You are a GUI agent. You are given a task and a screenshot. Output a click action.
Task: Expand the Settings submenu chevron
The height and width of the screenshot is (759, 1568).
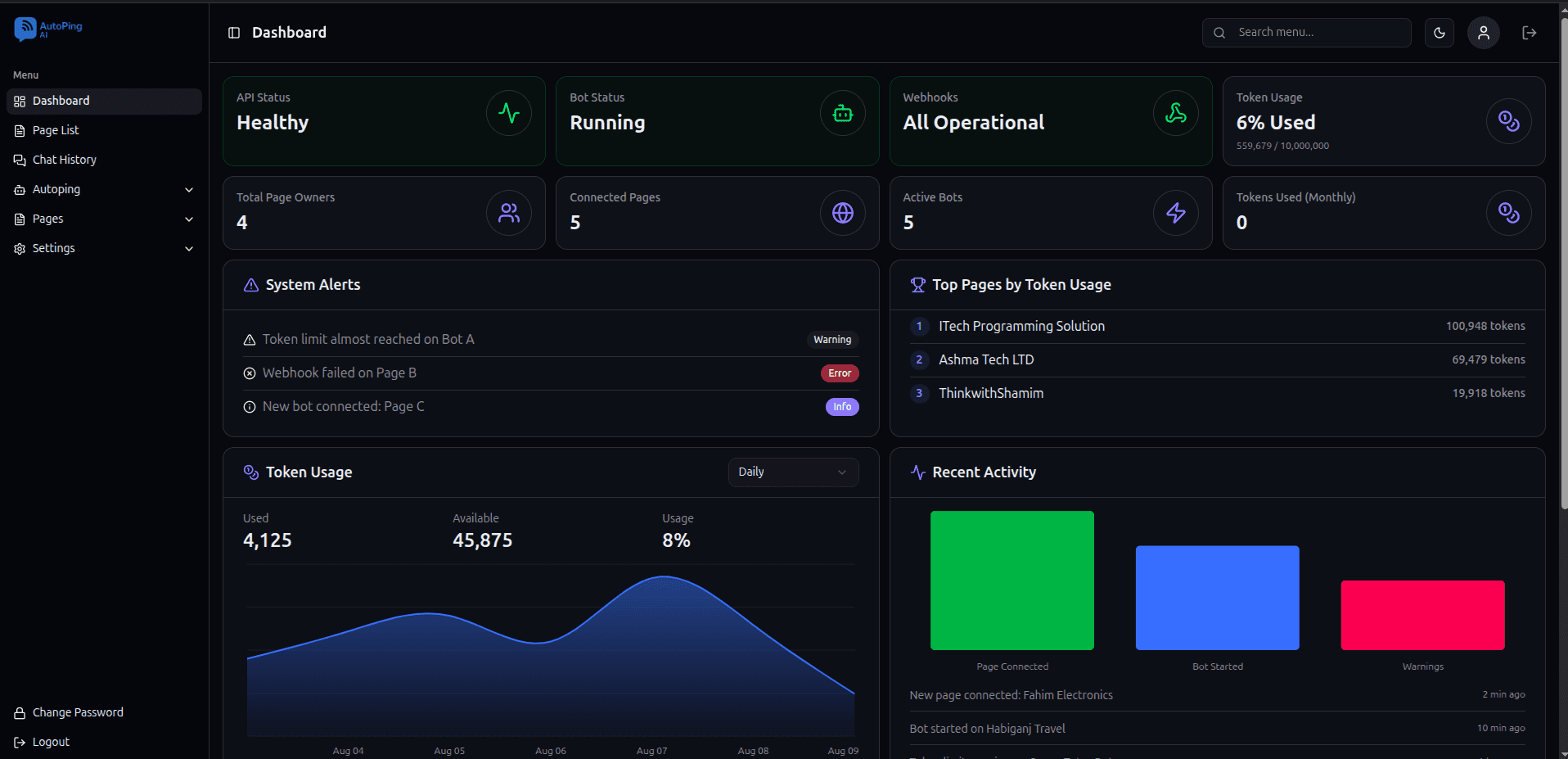click(x=189, y=248)
